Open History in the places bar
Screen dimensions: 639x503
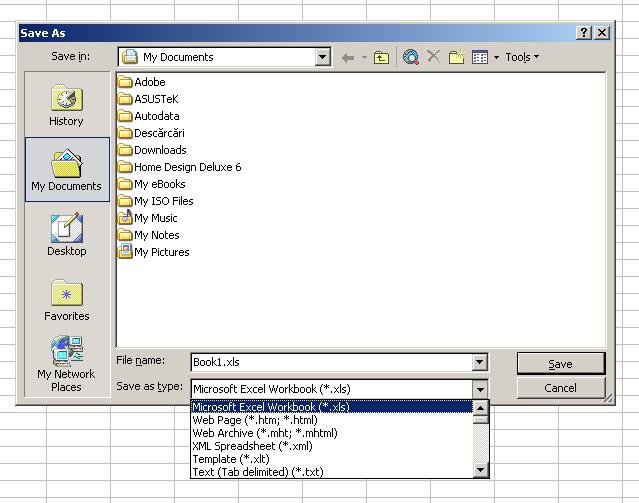pos(66,105)
